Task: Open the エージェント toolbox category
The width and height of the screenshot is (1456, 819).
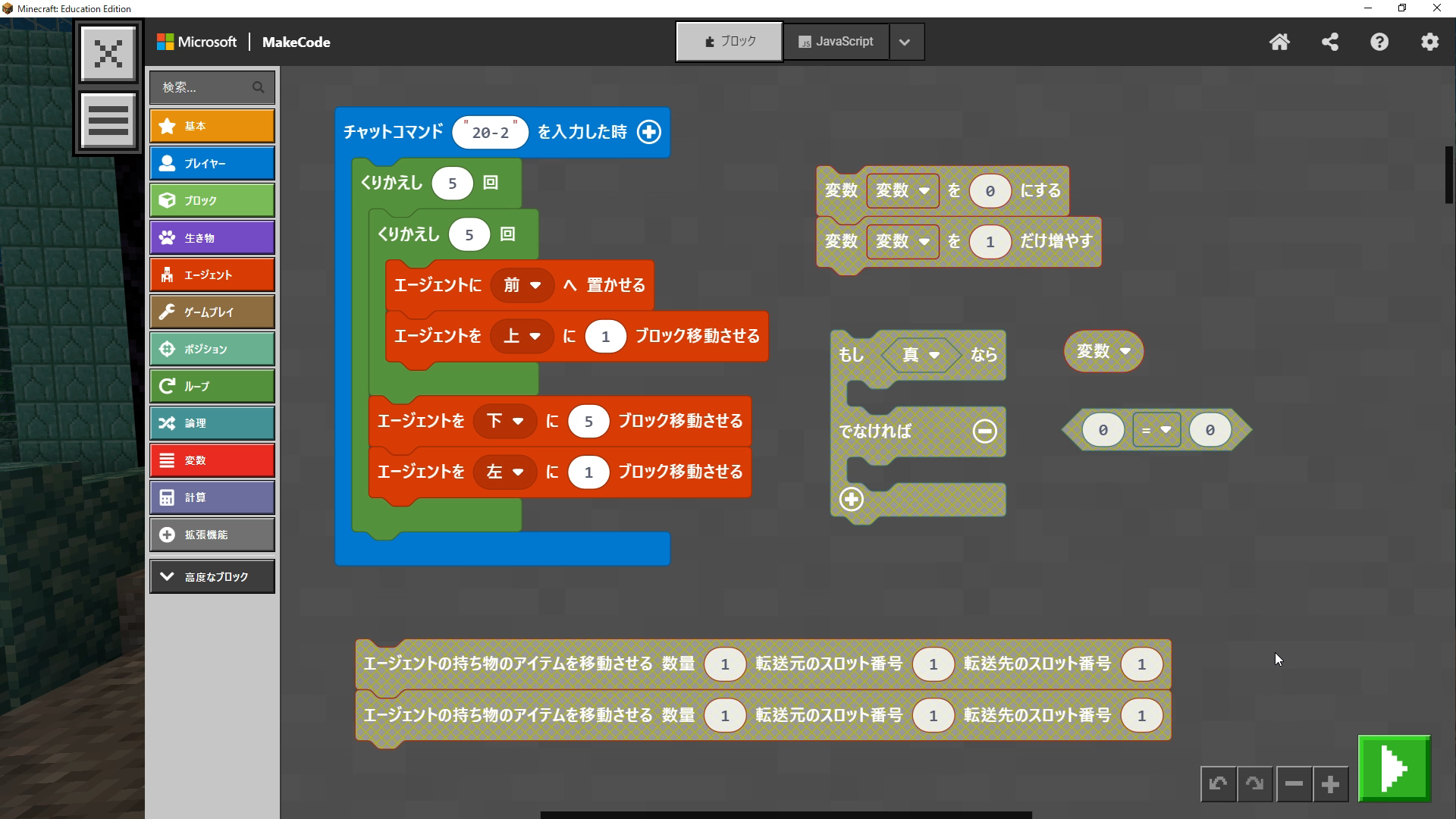Action: click(212, 275)
